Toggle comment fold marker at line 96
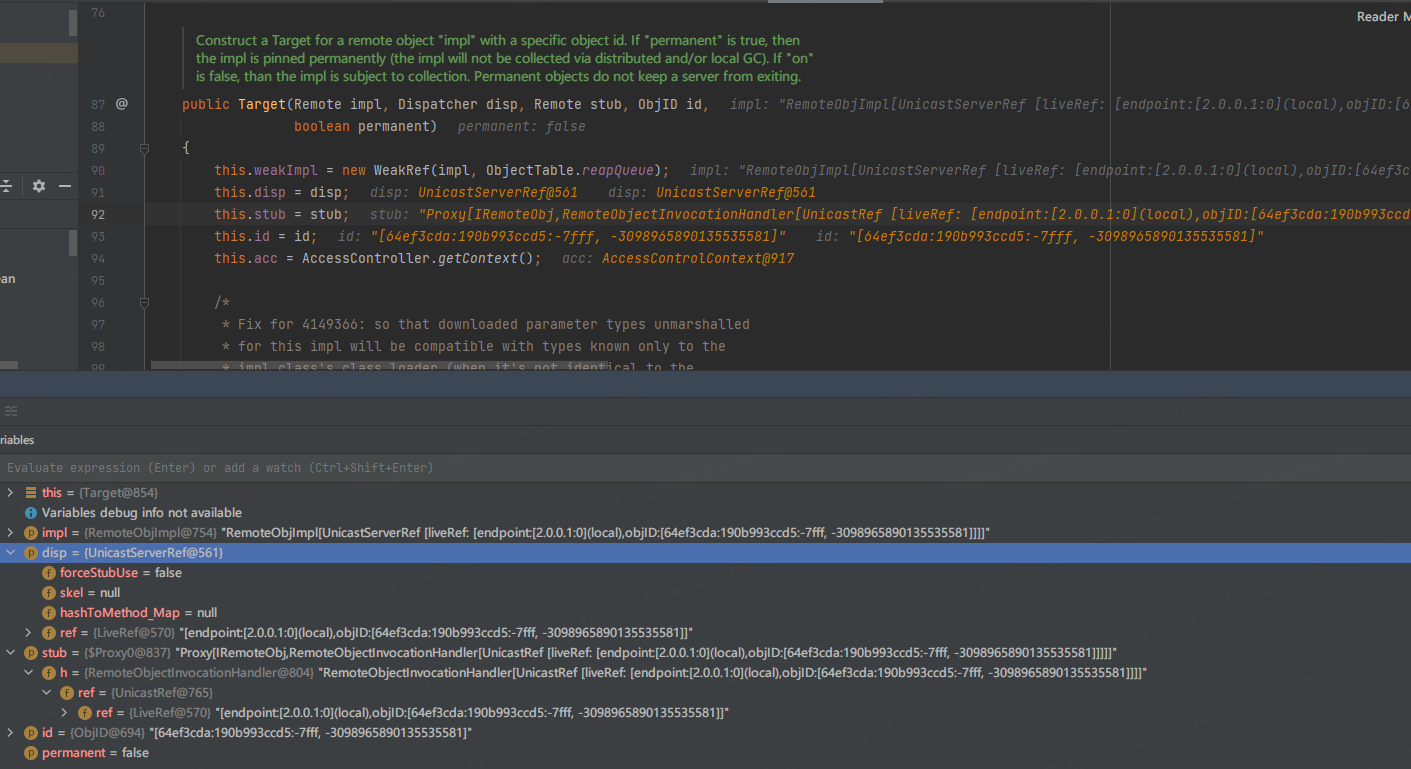The height and width of the screenshot is (769, 1411). (x=144, y=302)
